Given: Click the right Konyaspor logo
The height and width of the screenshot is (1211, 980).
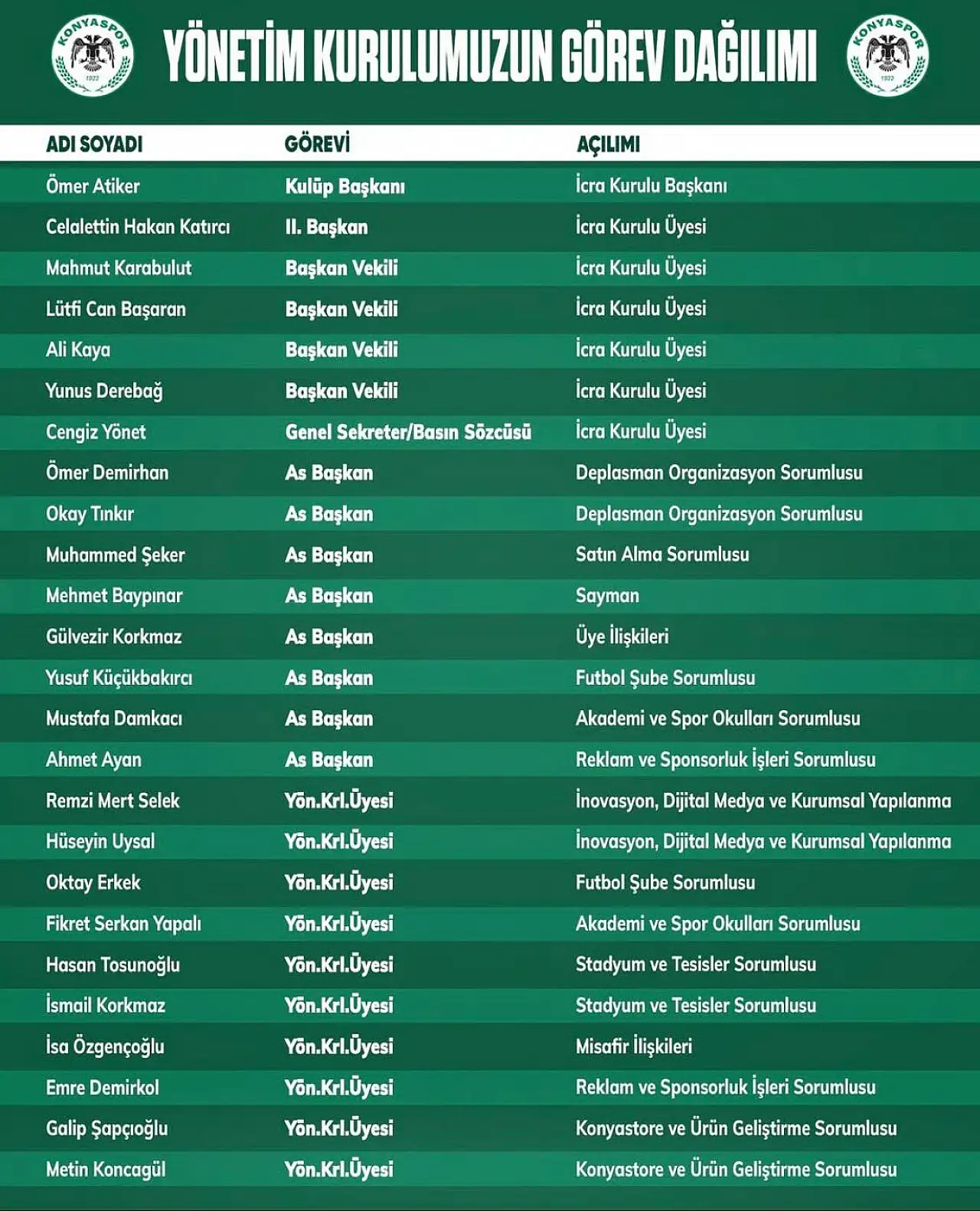Looking at the screenshot, I should coord(887,55).
